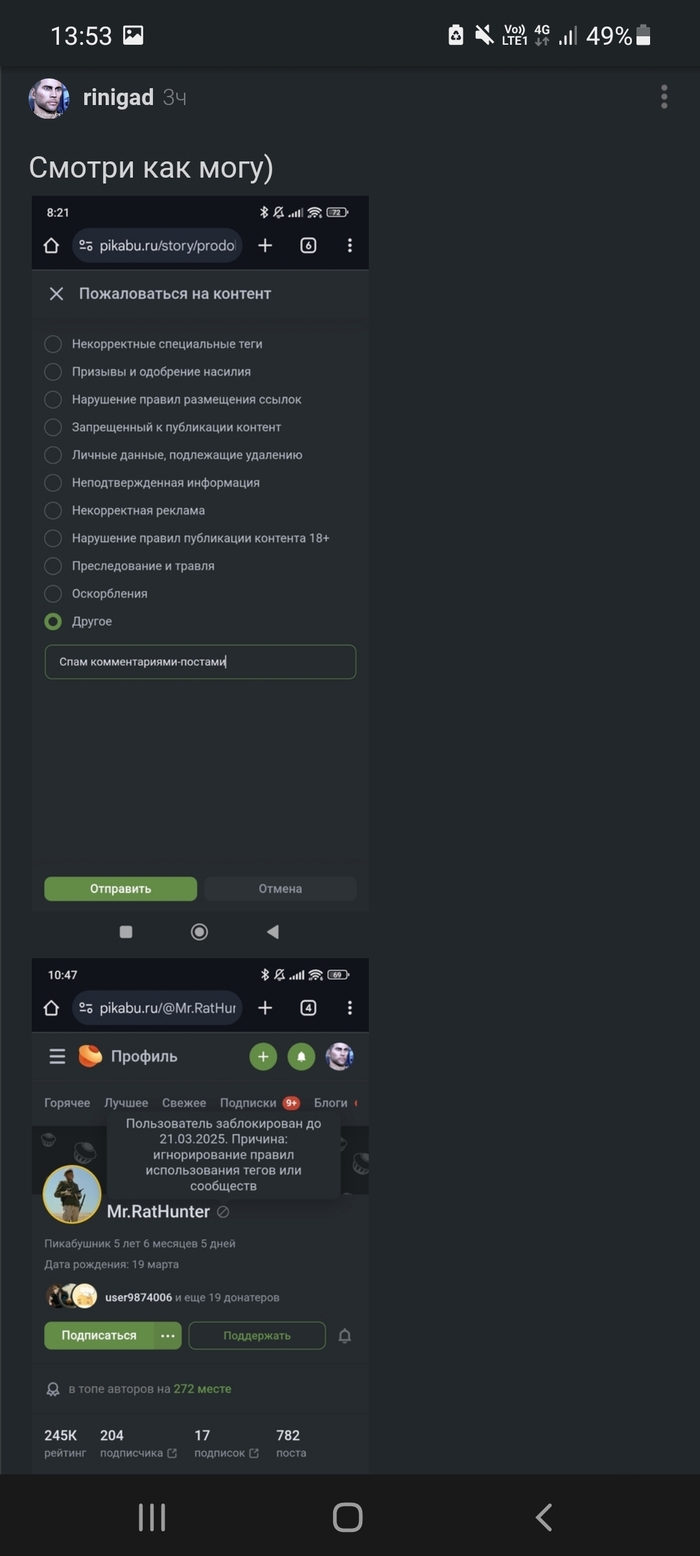Open the green notifications bell icon
Viewport: 700px width, 1556px height.
coord(301,1056)
